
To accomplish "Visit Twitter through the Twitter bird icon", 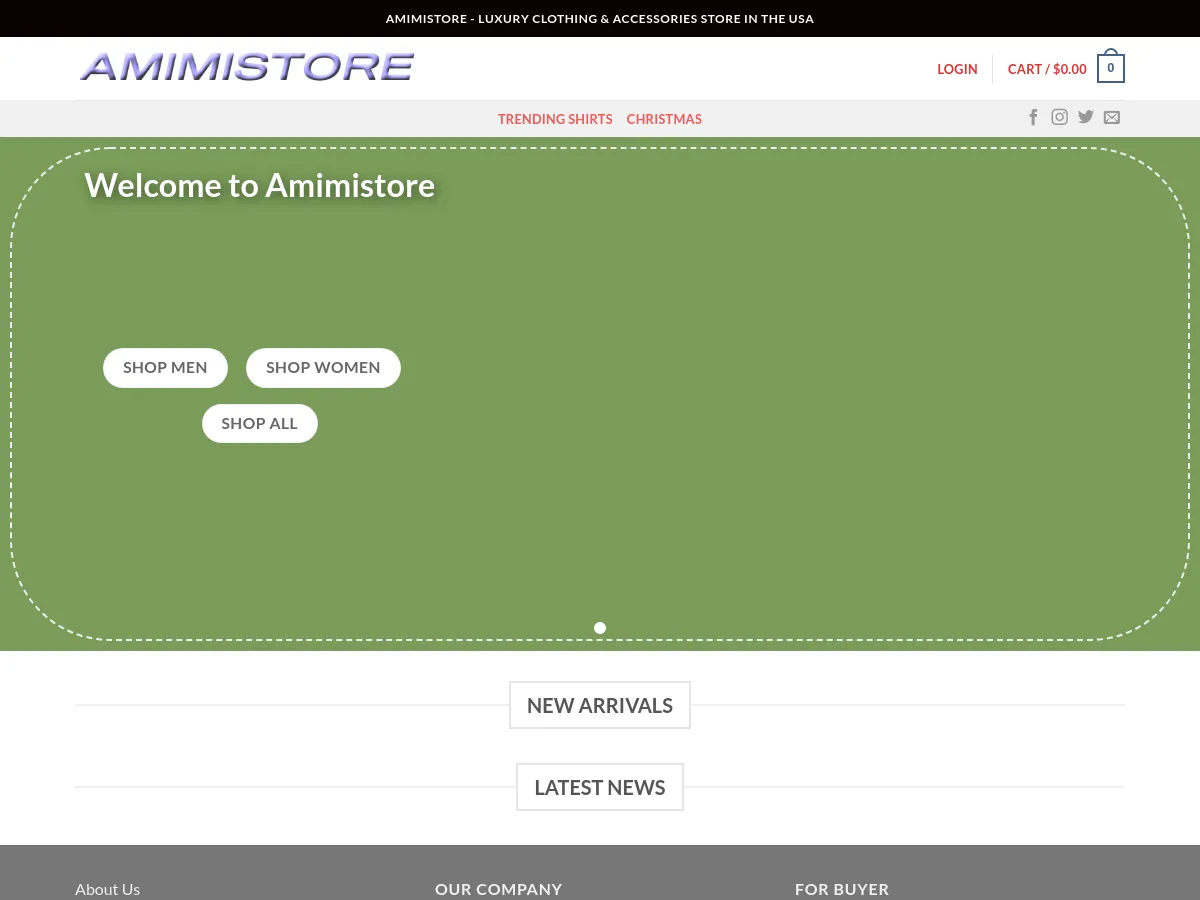I will tap(1085, 117).
